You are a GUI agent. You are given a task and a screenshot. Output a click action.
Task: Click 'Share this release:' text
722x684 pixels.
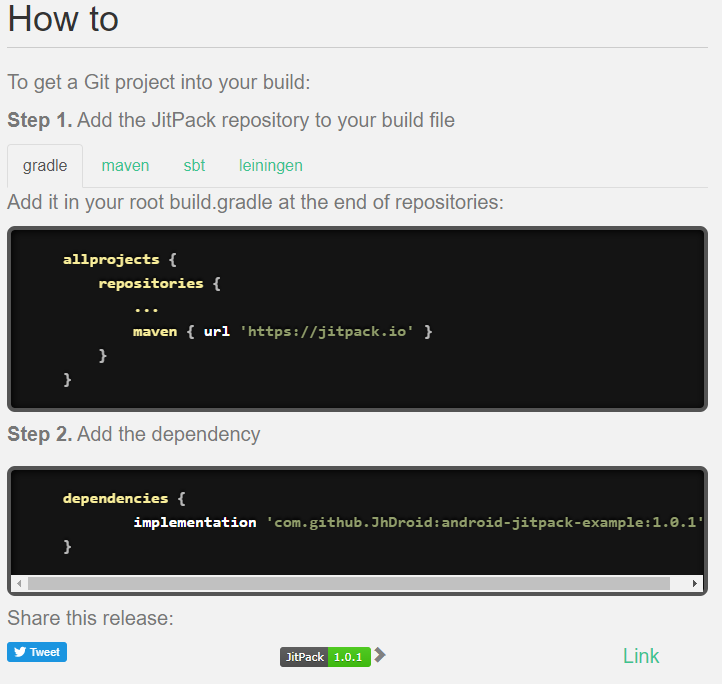click(90, 618)
